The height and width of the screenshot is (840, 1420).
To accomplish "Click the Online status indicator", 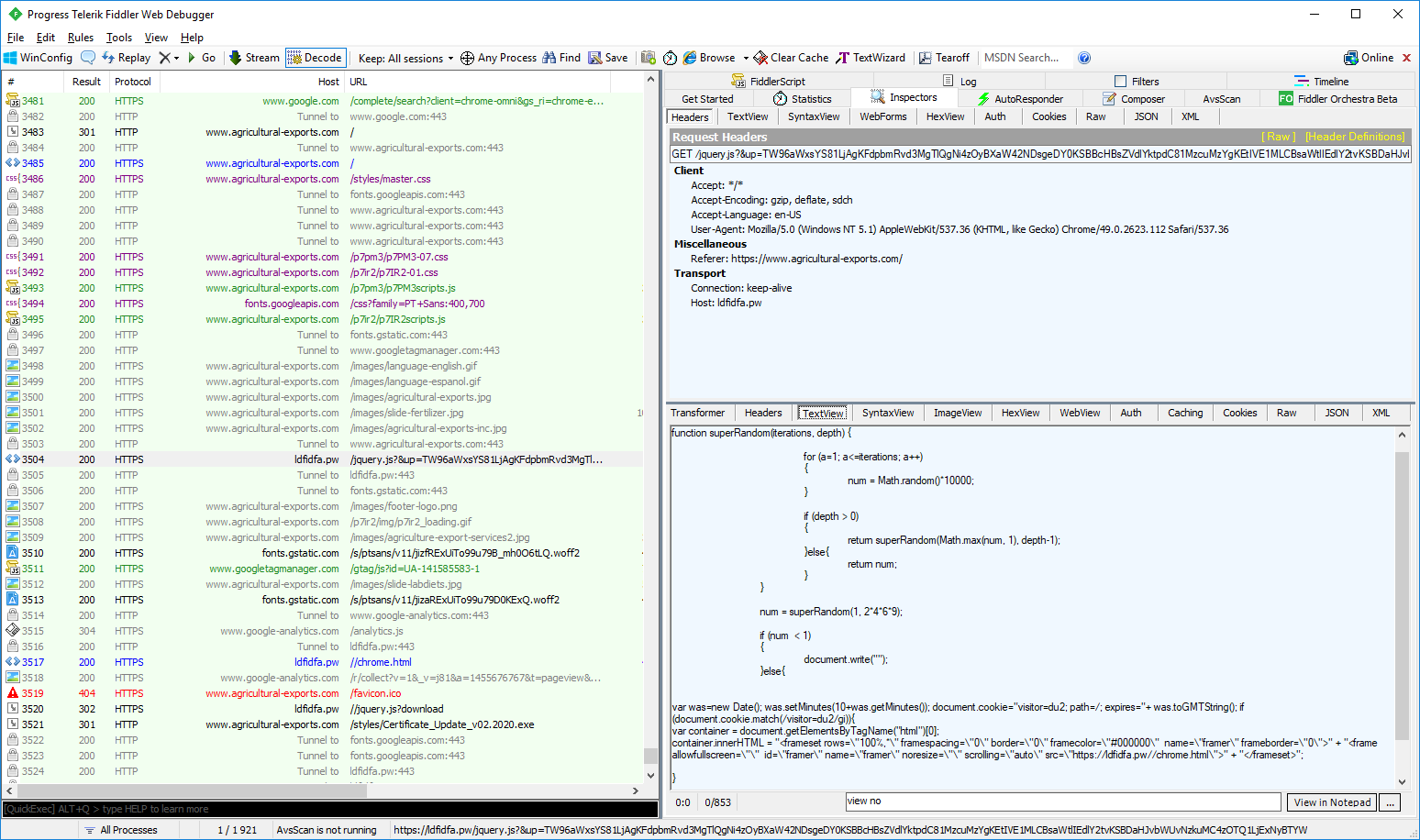I will (1369, 58).
